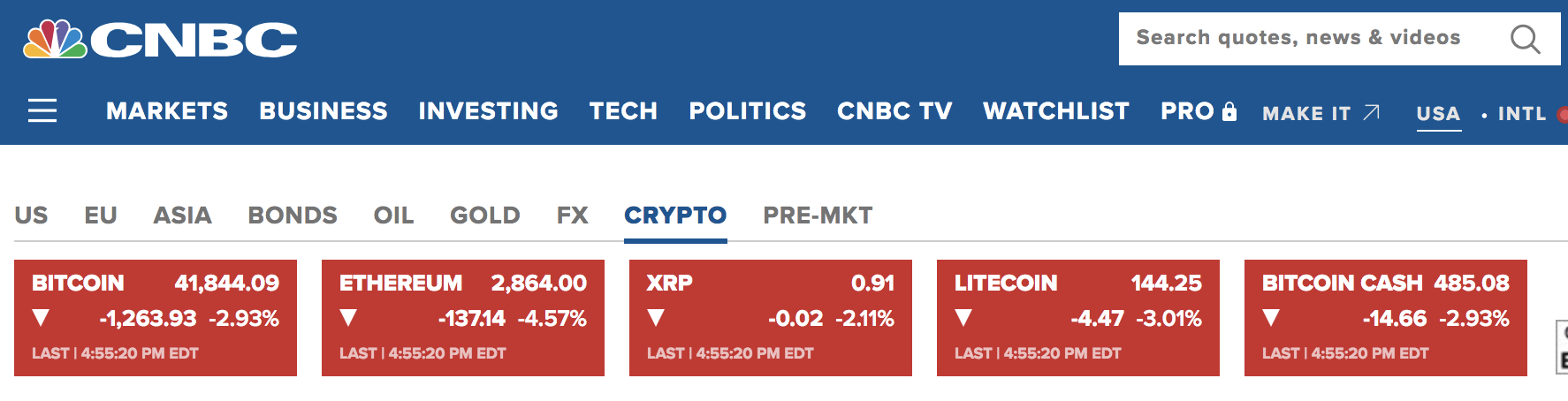Click the search magnifying glass icon

(1525, 39)
